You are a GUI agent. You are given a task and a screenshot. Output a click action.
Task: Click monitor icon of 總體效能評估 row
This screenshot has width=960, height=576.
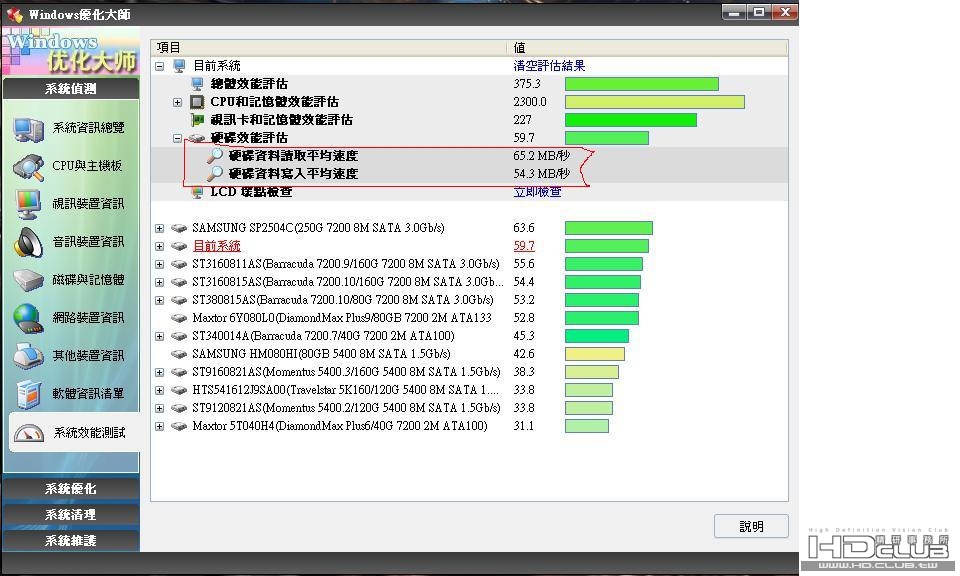pyautogui.click(x=197, y=84)
